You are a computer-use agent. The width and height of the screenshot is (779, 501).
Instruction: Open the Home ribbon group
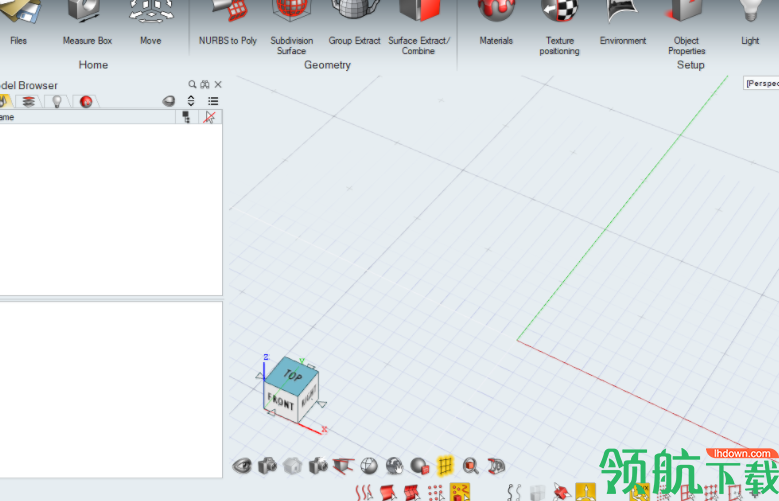(x=93, y=65)
